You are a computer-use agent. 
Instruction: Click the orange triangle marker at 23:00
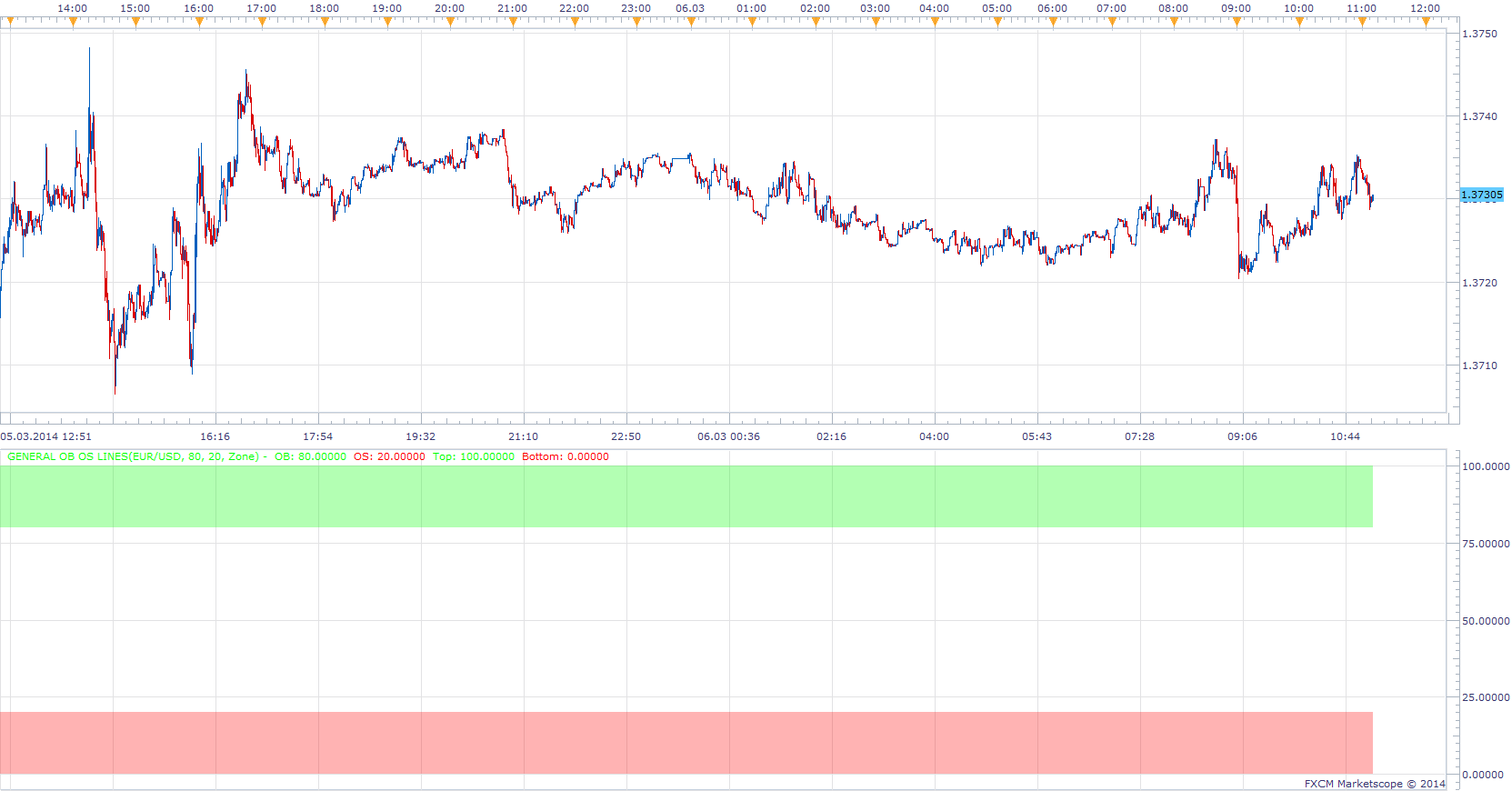(x=636, y=23)
